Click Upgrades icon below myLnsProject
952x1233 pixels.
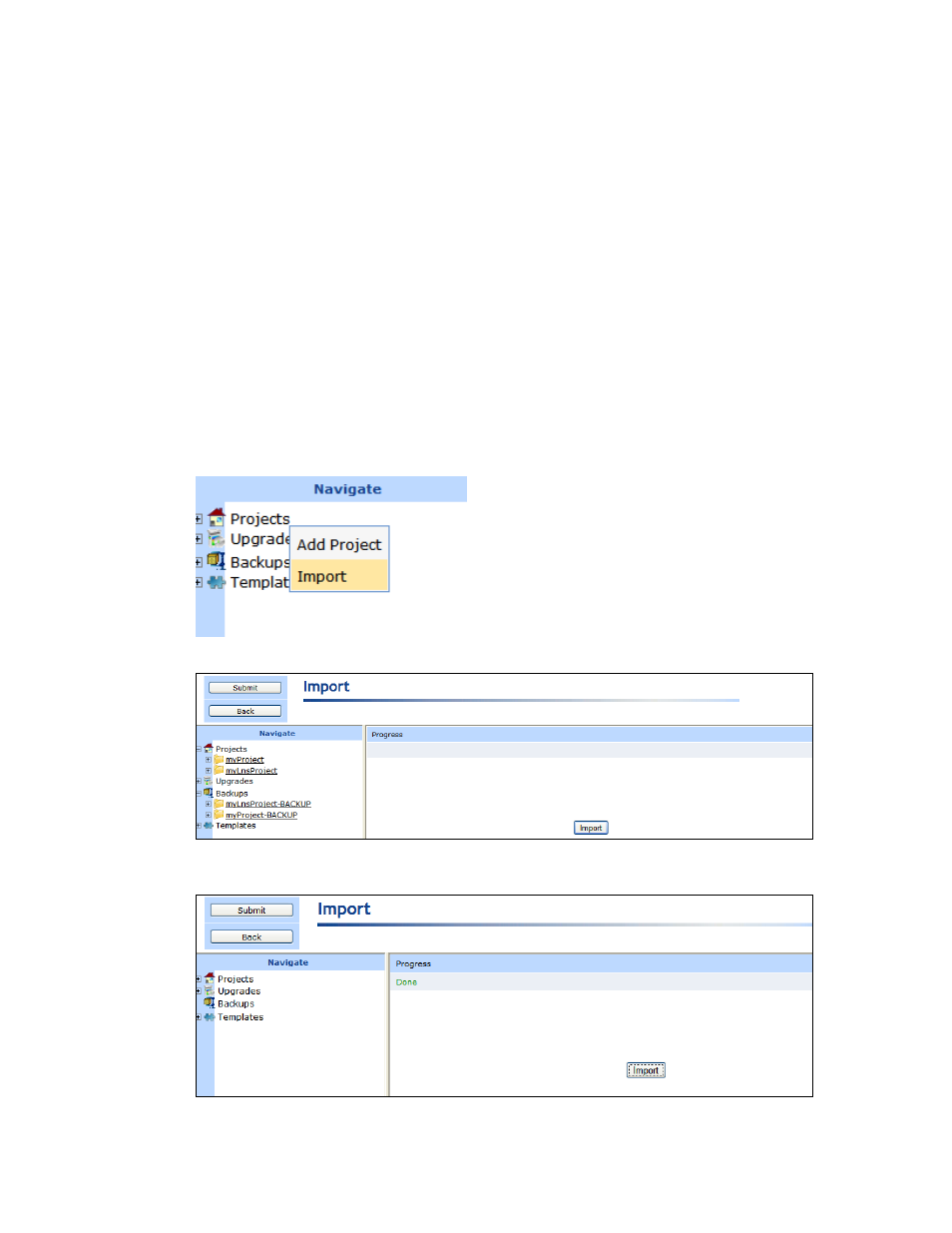[x=209, y=781]
